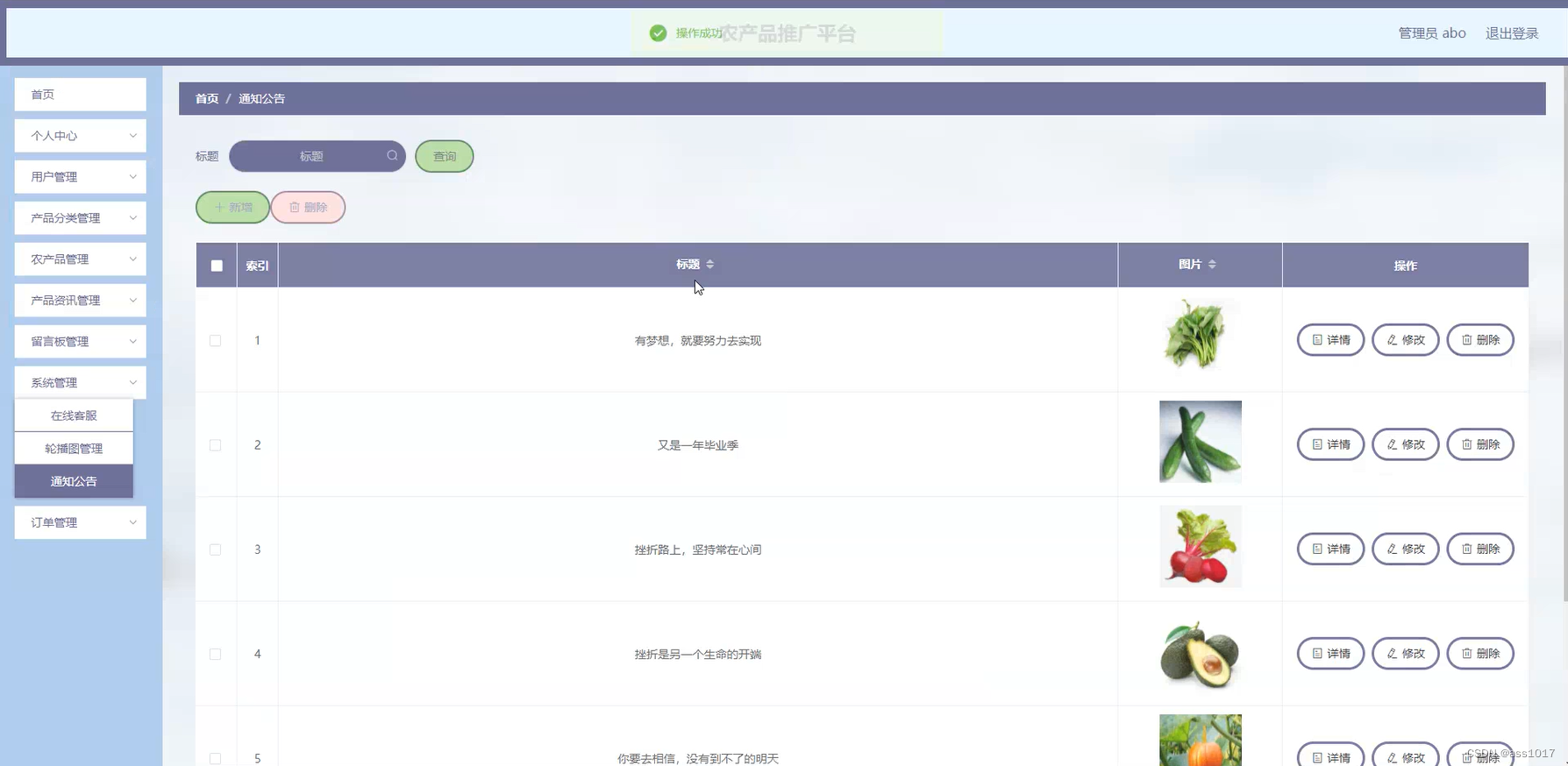Check the box for row 1
The width and height of the screenshot is (1568, 766).
pos(216,340)
